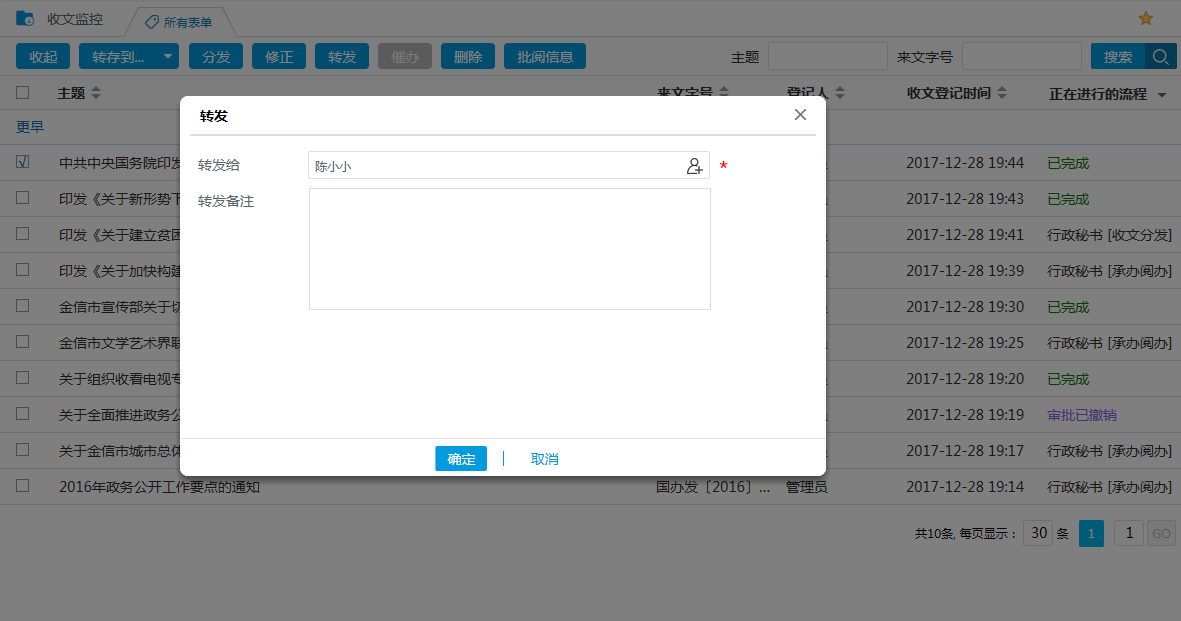
Task: Change the page size value 30
Action: click(x=1039, y=533)
